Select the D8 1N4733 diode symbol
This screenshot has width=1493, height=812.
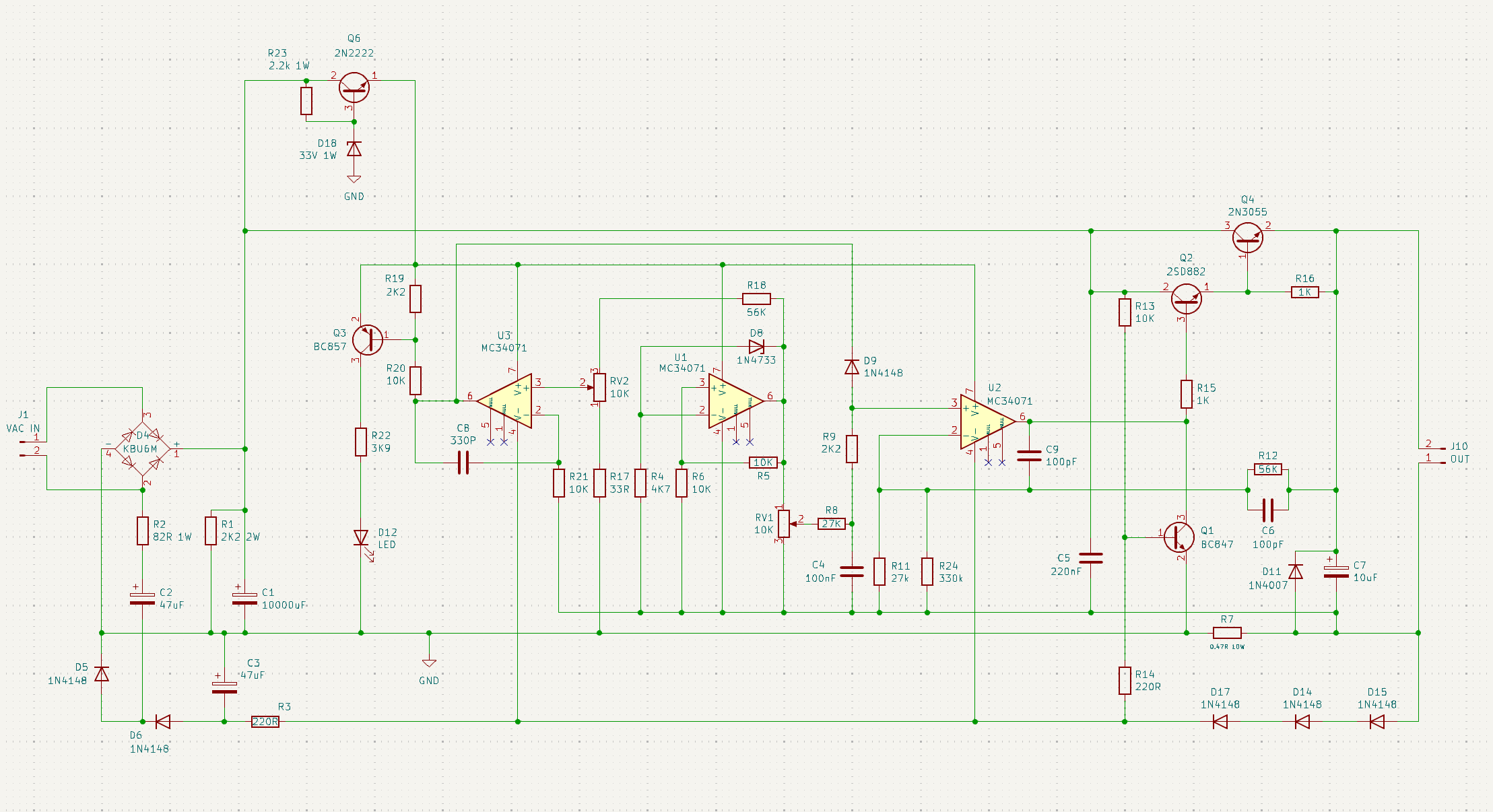click(756, 347)
